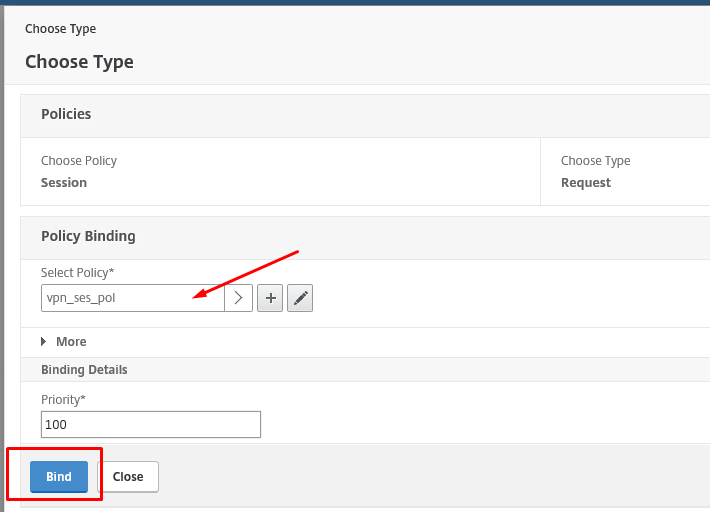Click the blue Bind button
710x512 pixels.
[59, 476]
